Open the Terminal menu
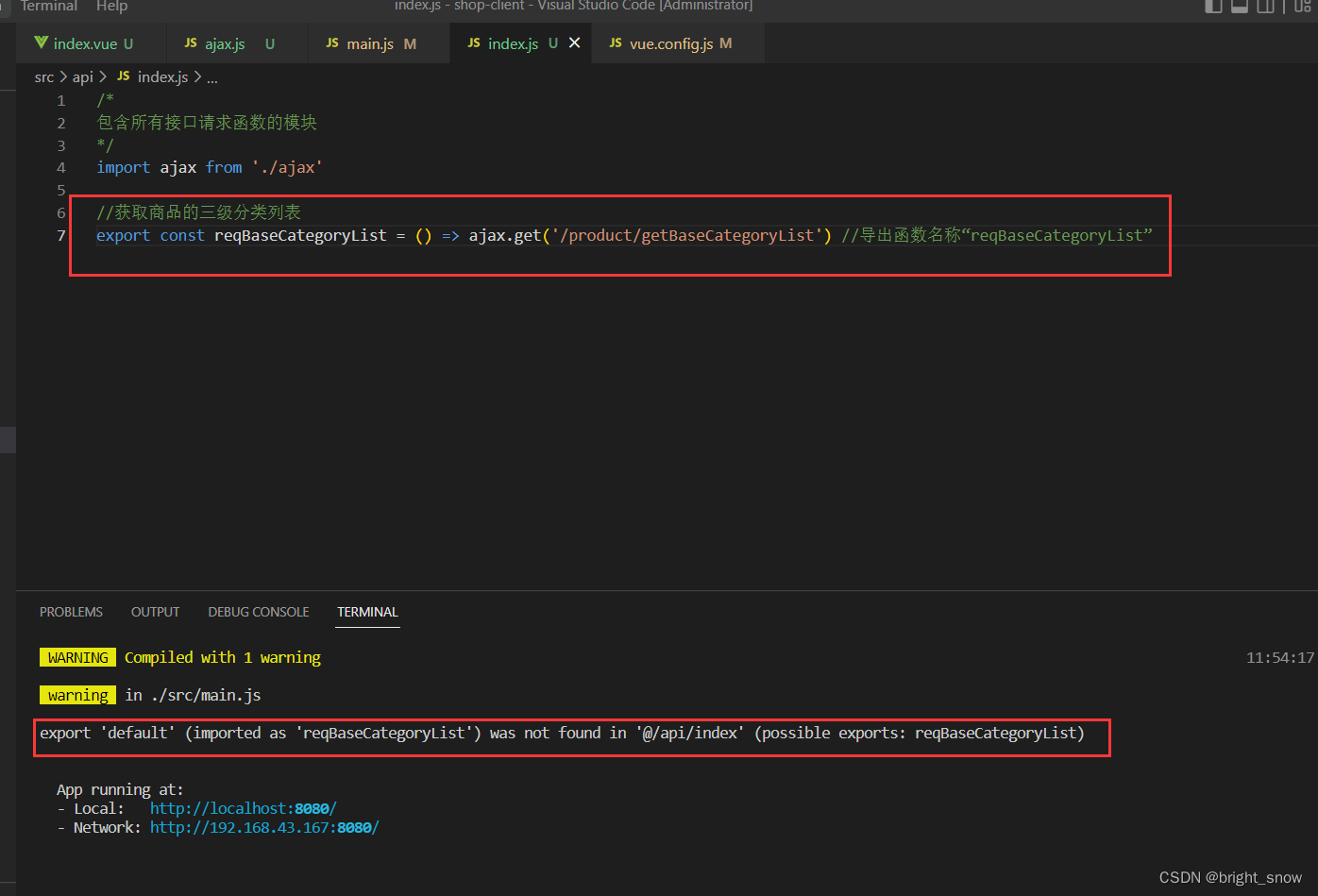This screenshot has height=896, width=1318. click(49, 6)
